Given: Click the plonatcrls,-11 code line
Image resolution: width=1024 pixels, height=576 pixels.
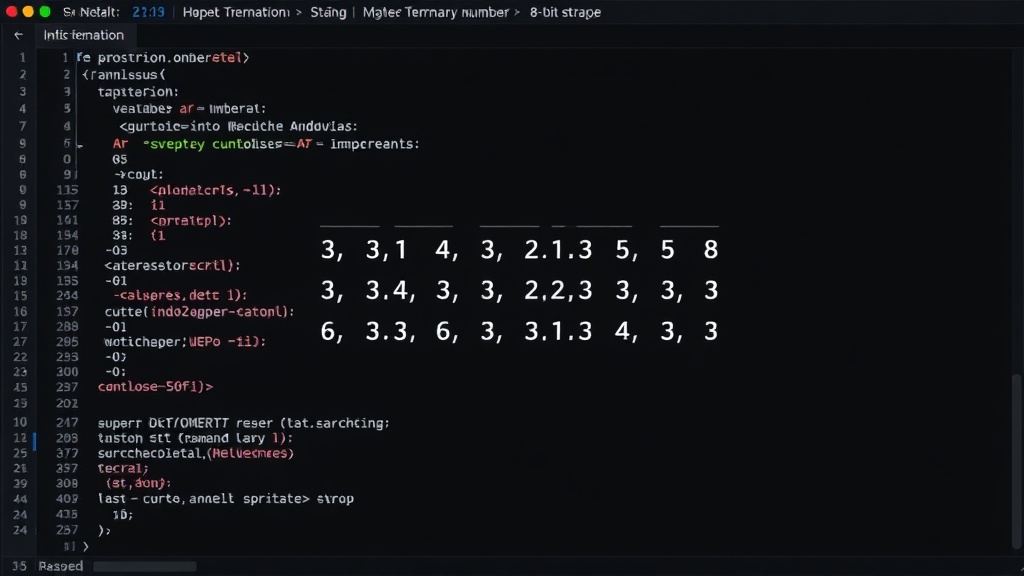Looking at the screenshot, I should [x=216, y=190].
